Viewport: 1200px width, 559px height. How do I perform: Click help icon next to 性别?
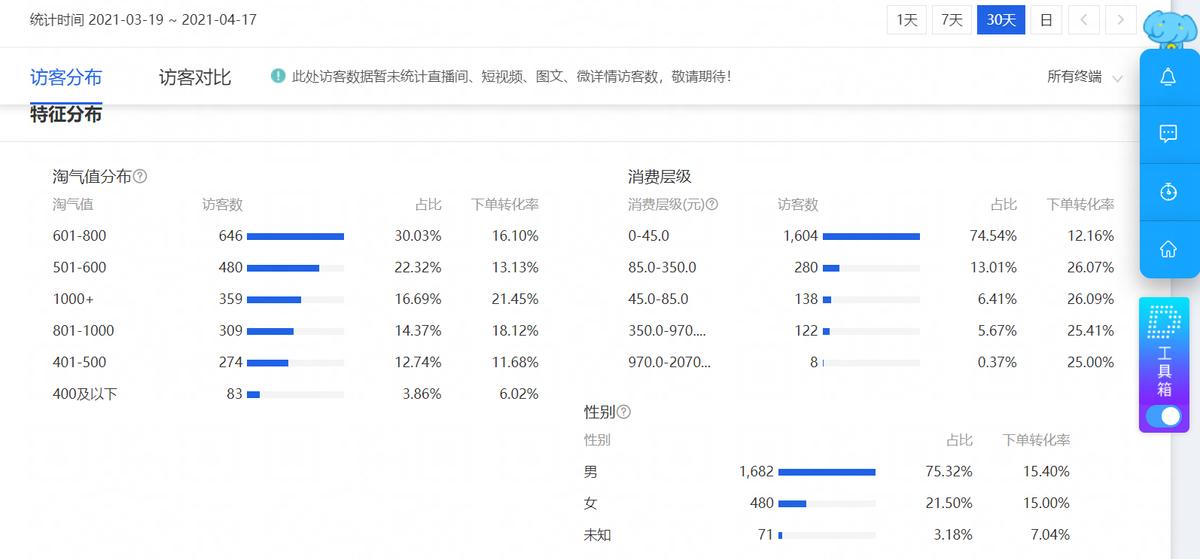coord(624,412)
